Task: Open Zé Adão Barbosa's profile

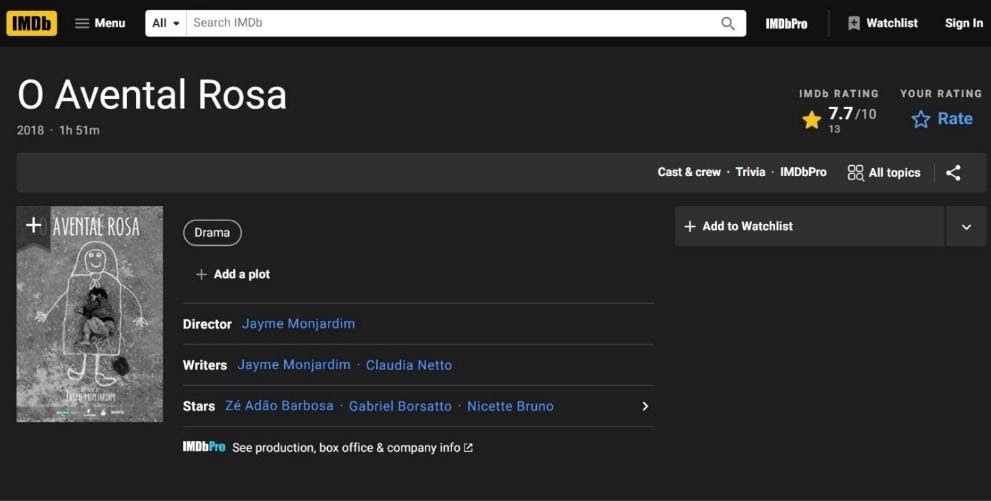Action: tap(279, 406)
